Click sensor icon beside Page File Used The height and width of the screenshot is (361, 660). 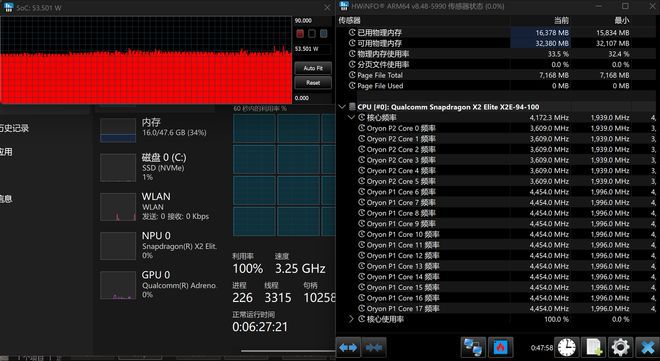(352, 85)
